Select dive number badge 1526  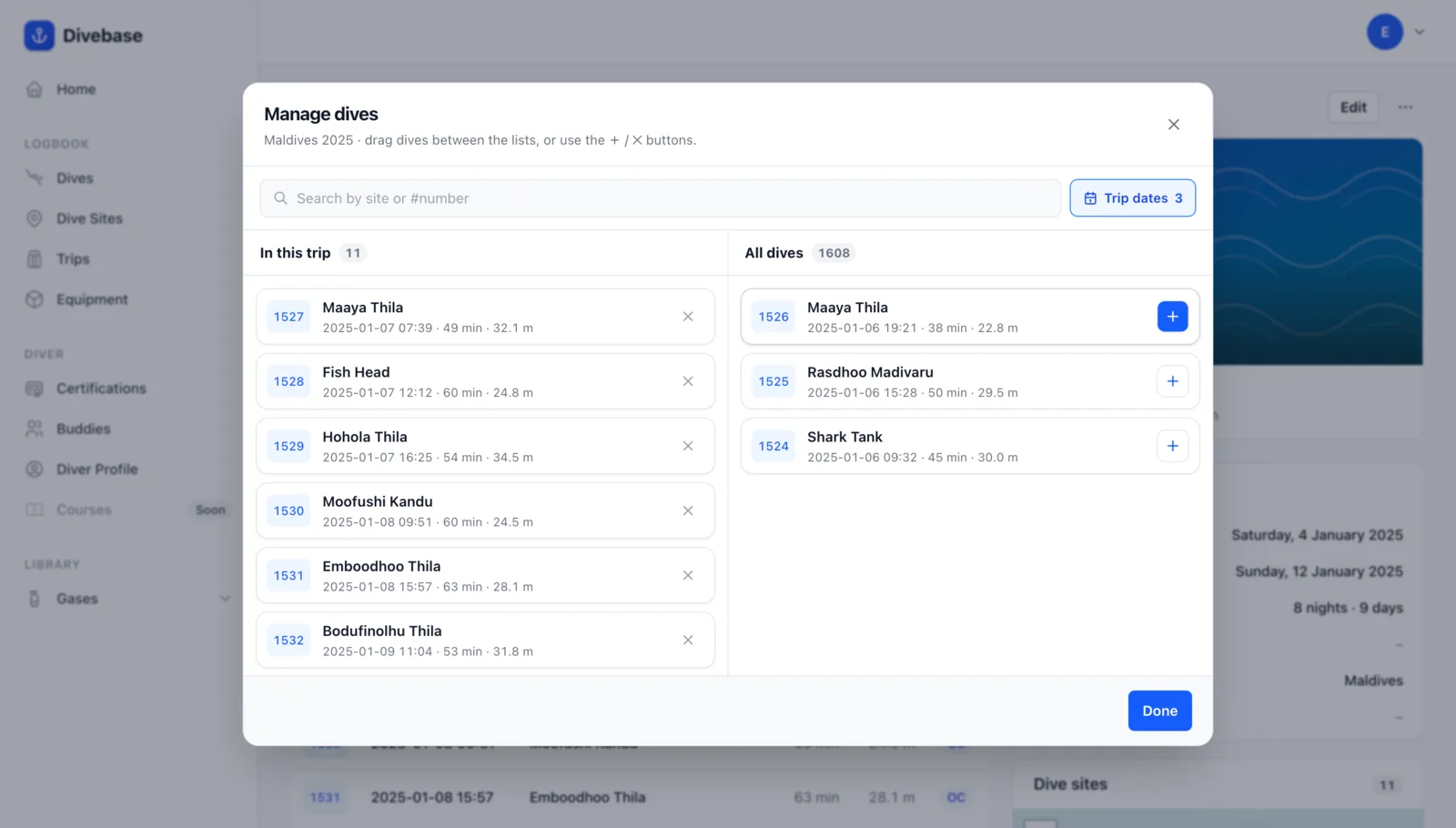(773, 317)
